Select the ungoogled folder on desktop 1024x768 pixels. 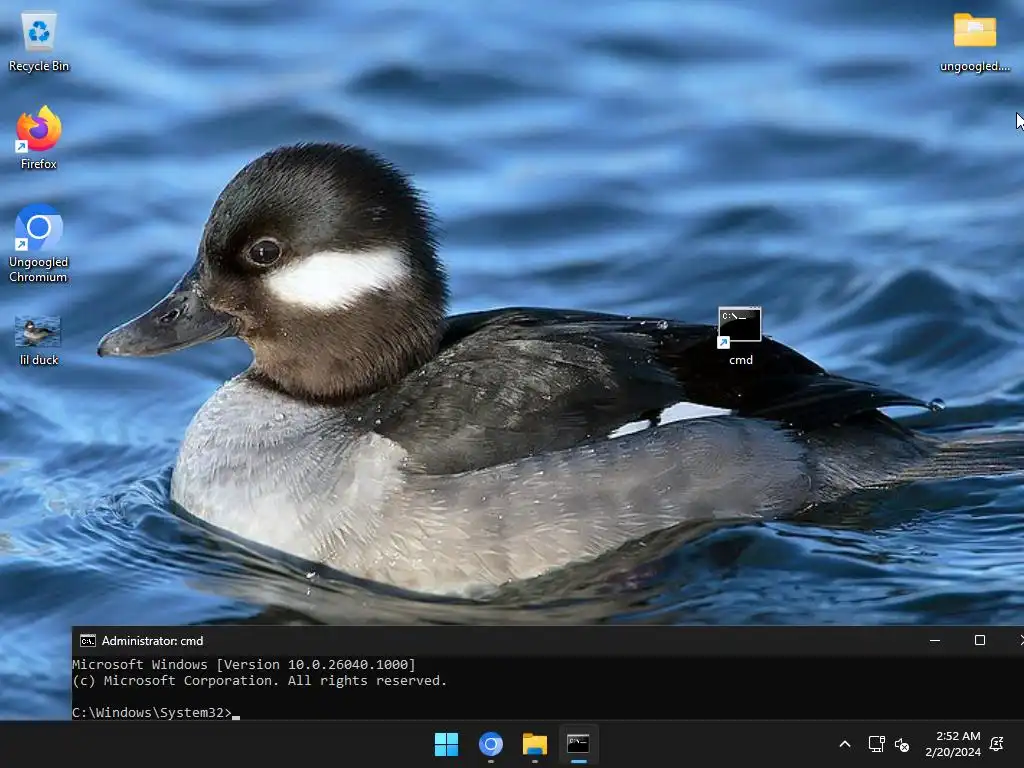click(974, 42)
